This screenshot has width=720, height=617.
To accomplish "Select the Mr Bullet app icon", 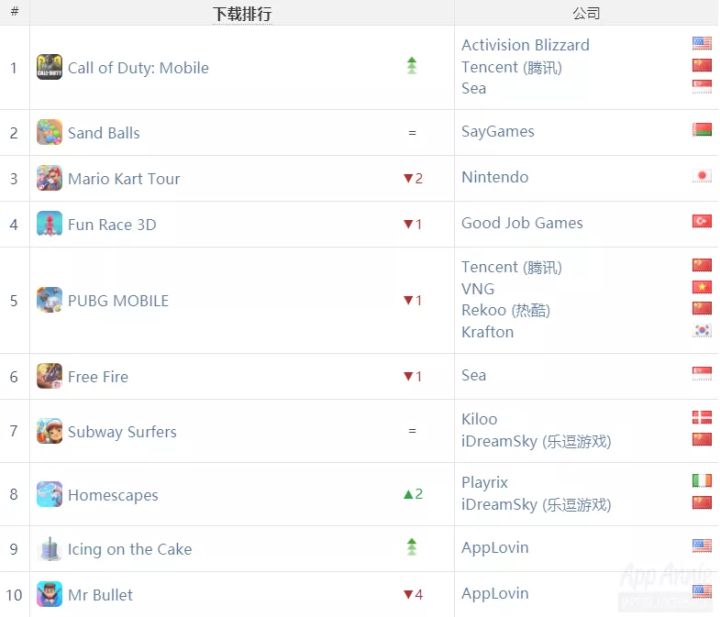I will tap(49, 594).
